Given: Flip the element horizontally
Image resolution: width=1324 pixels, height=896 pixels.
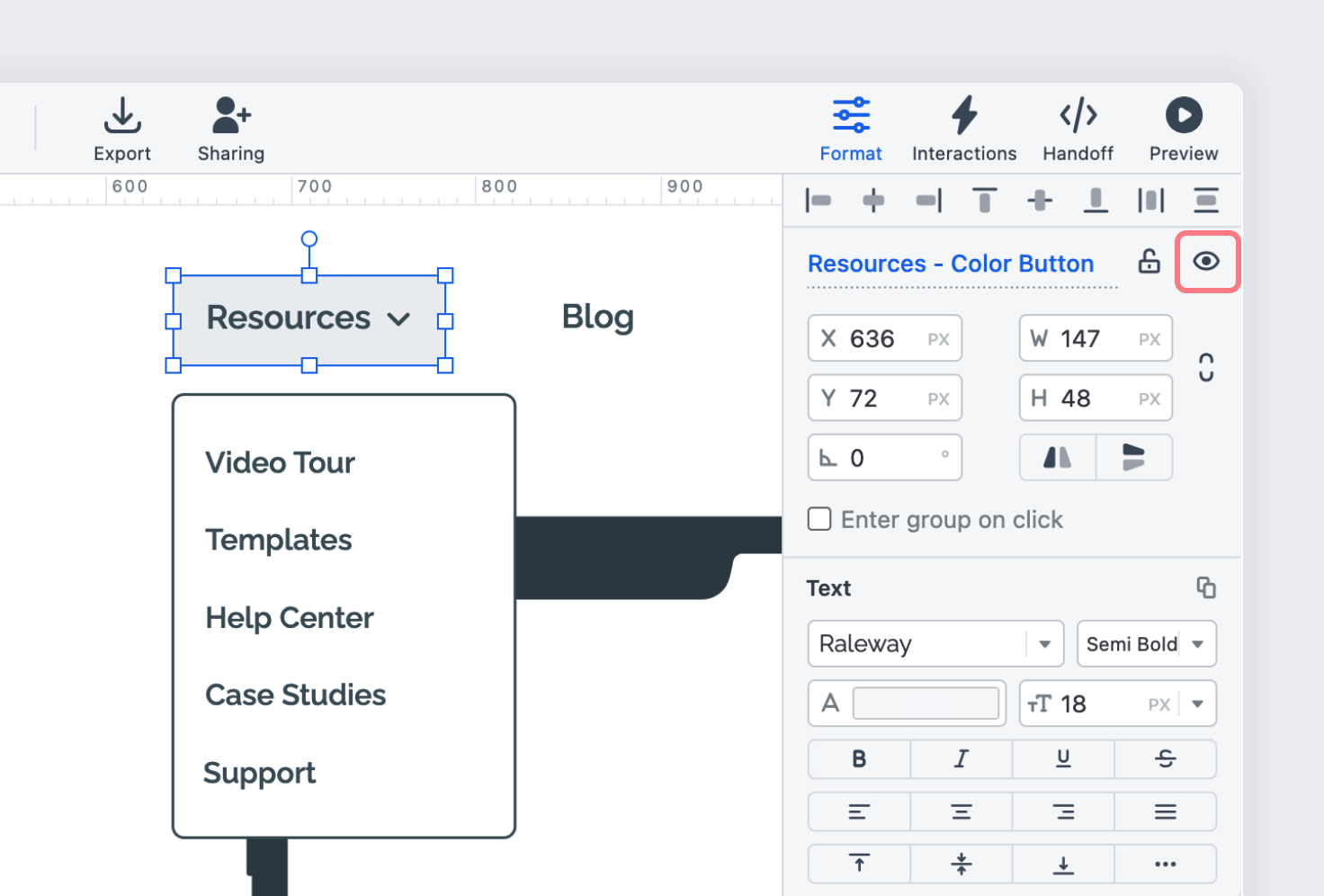Looking at the screenshot, I should [x=1058, y=457].
